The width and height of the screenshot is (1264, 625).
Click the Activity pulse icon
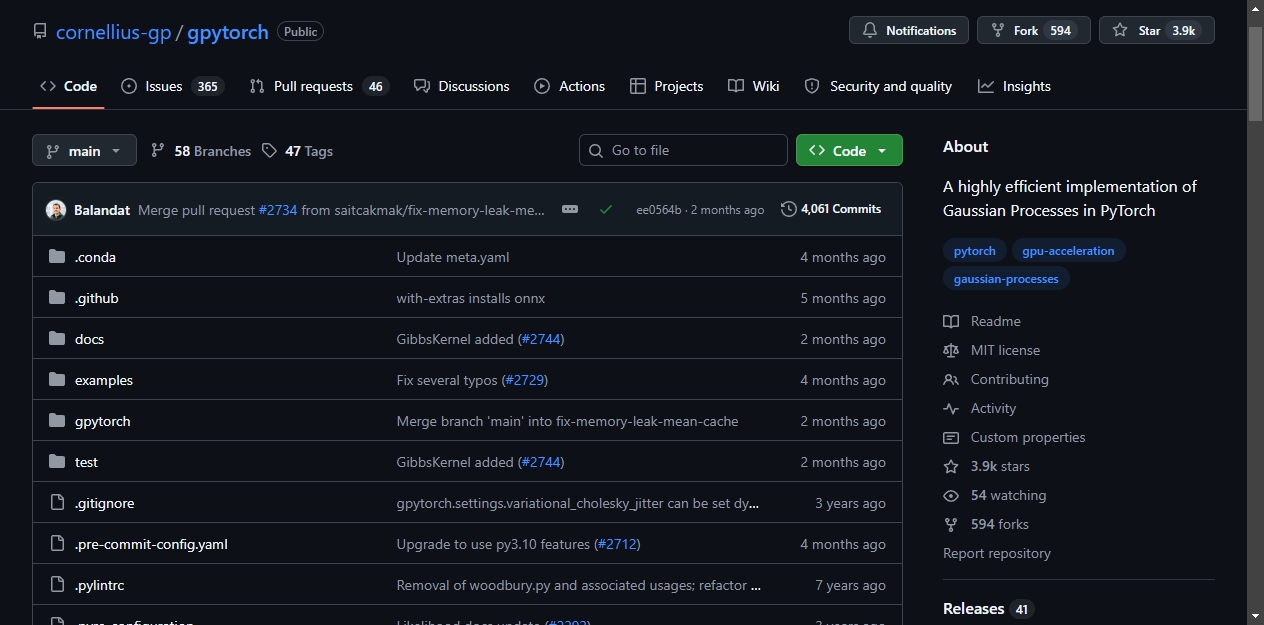951,408
